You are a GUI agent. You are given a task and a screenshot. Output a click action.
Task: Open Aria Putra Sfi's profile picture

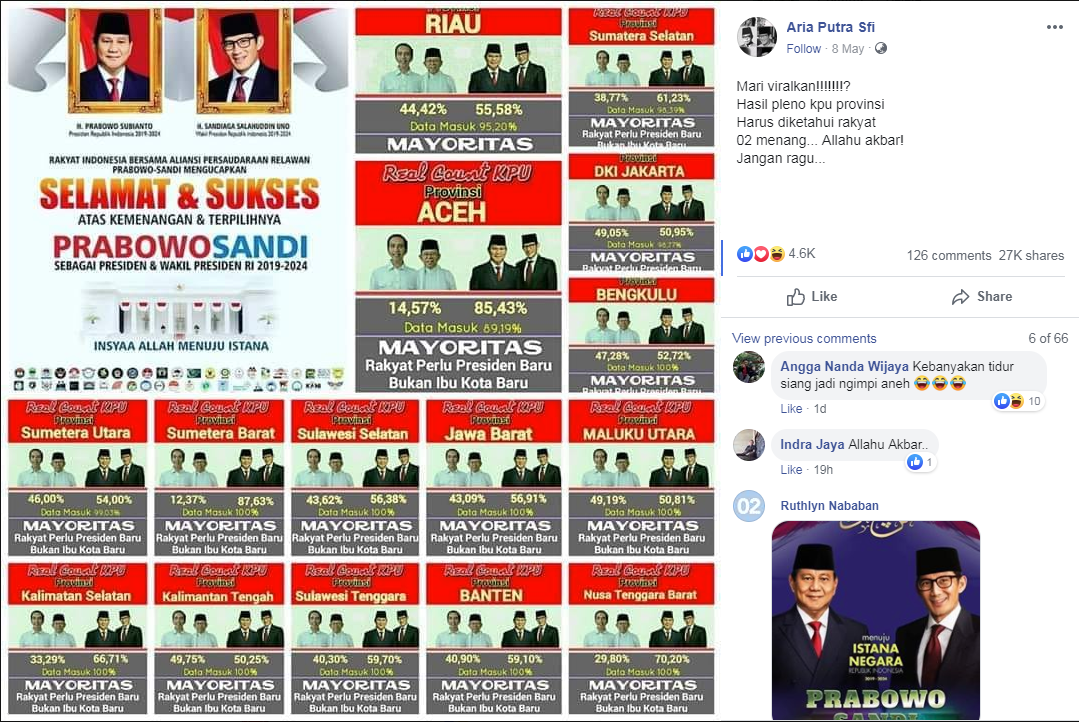click(x=757, y=36)
